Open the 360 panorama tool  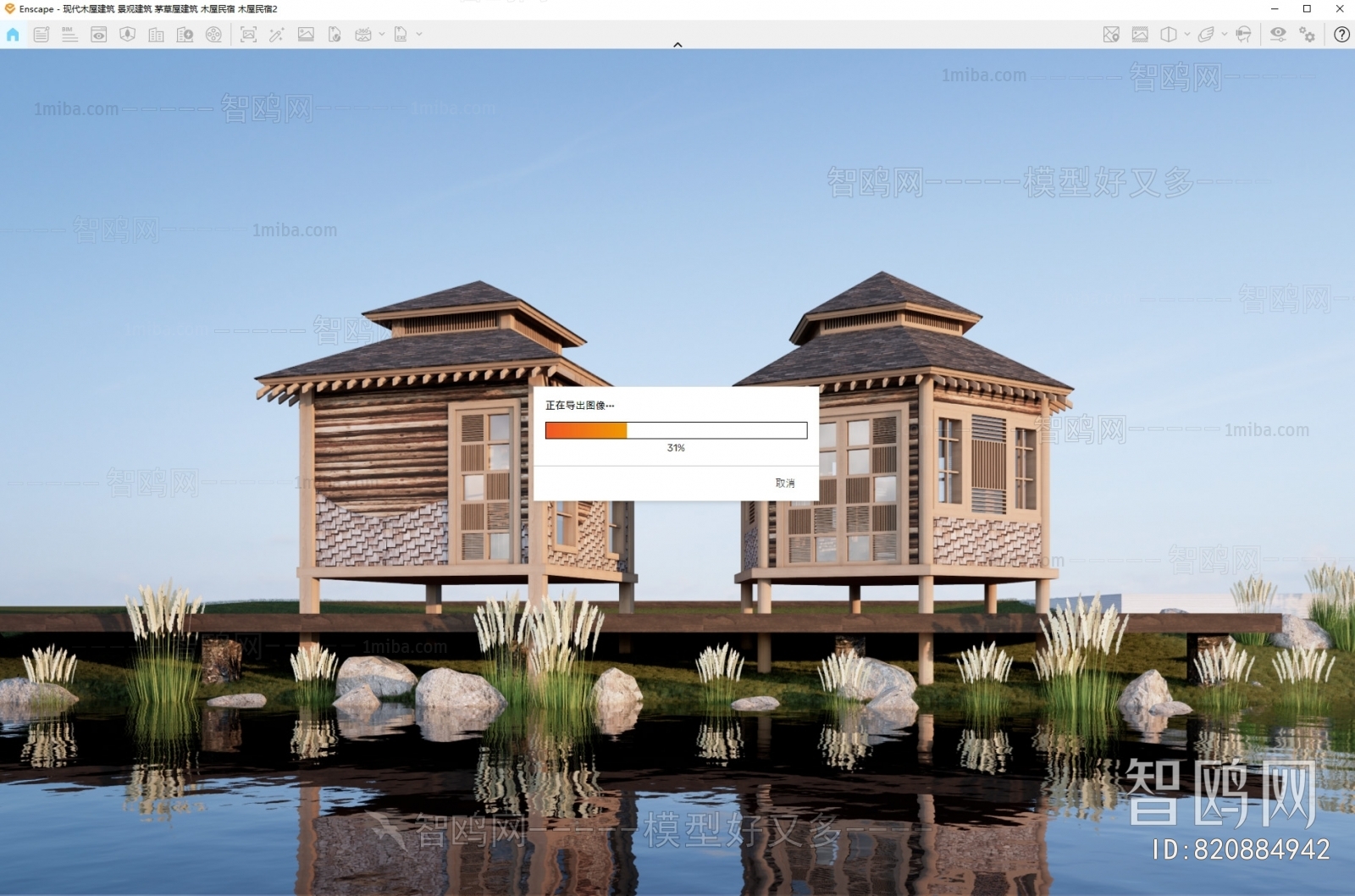pyautogui.click(x=364, y=35)
